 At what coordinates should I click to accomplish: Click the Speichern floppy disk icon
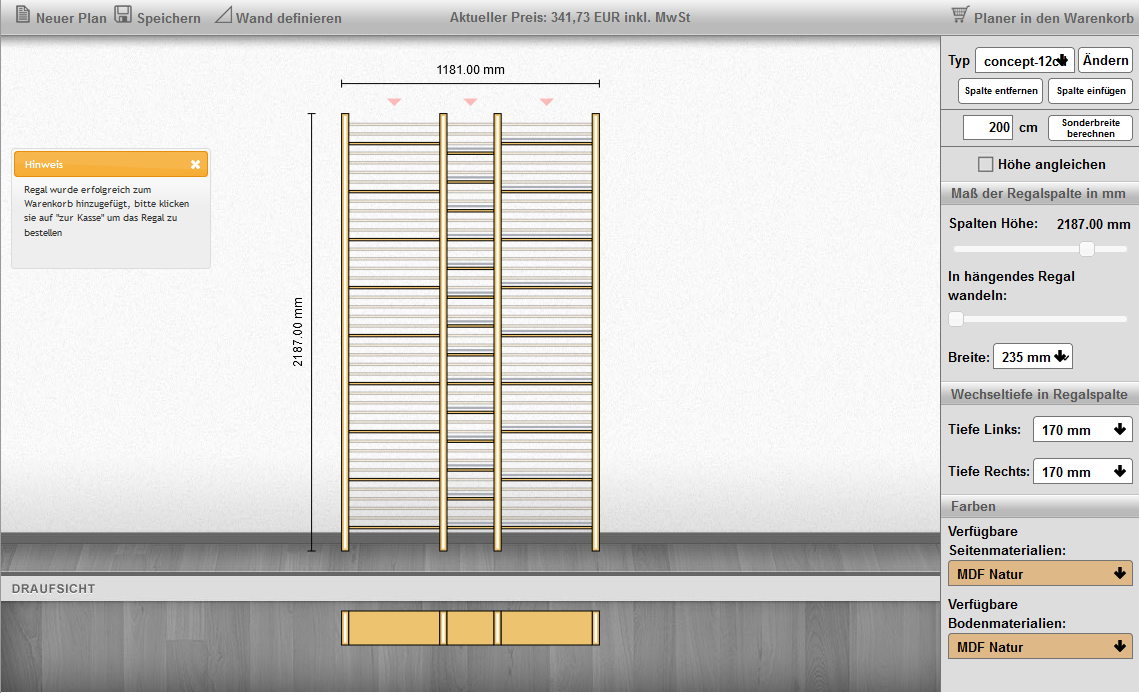click(123, 15)
